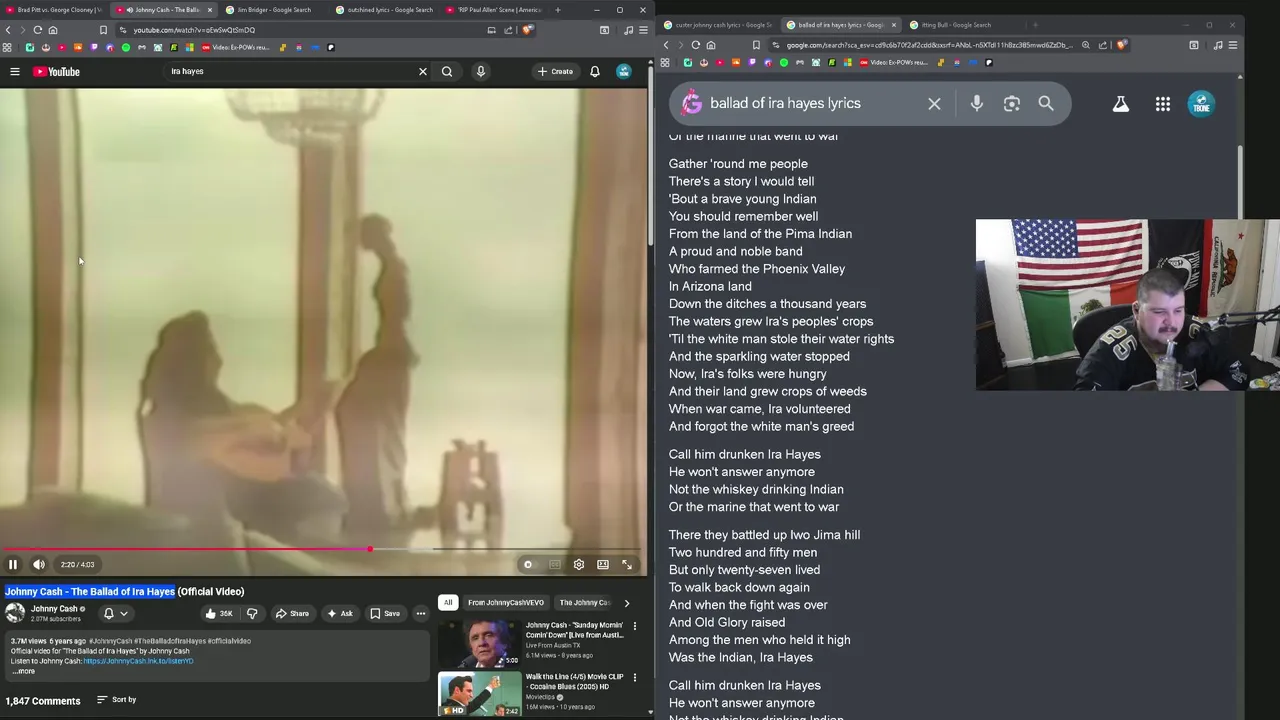Expand description with ...more
This screenshot has width=1280, height=720.
tap(23, 671)
